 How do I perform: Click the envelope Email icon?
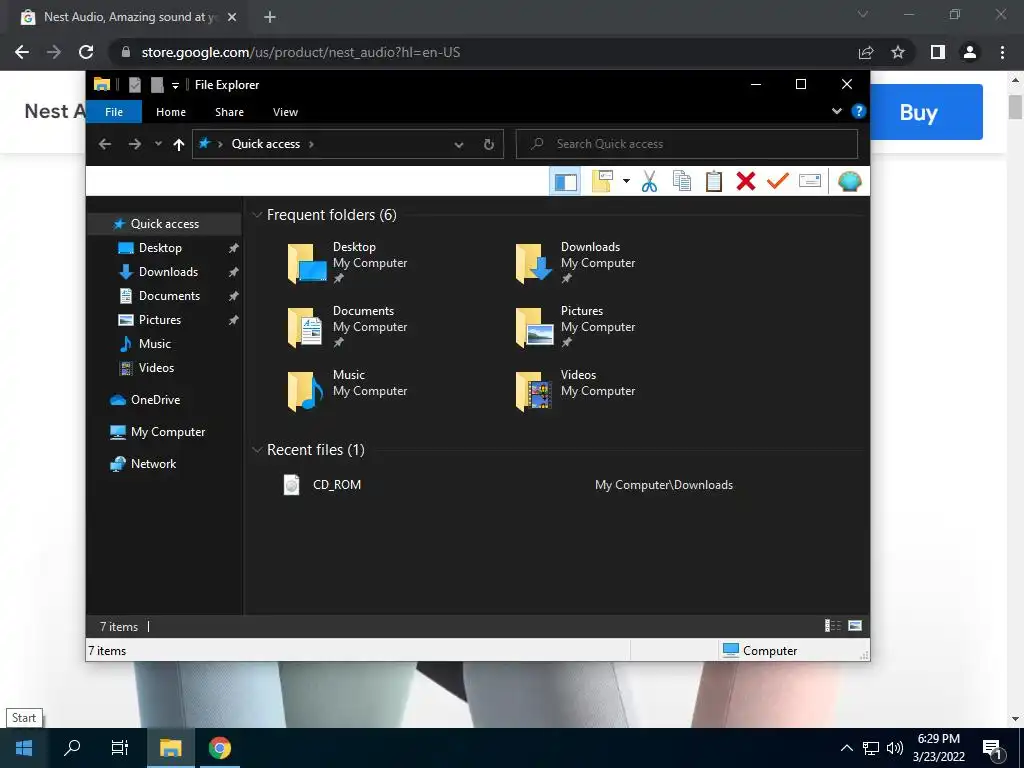click(x=810, y=181)
